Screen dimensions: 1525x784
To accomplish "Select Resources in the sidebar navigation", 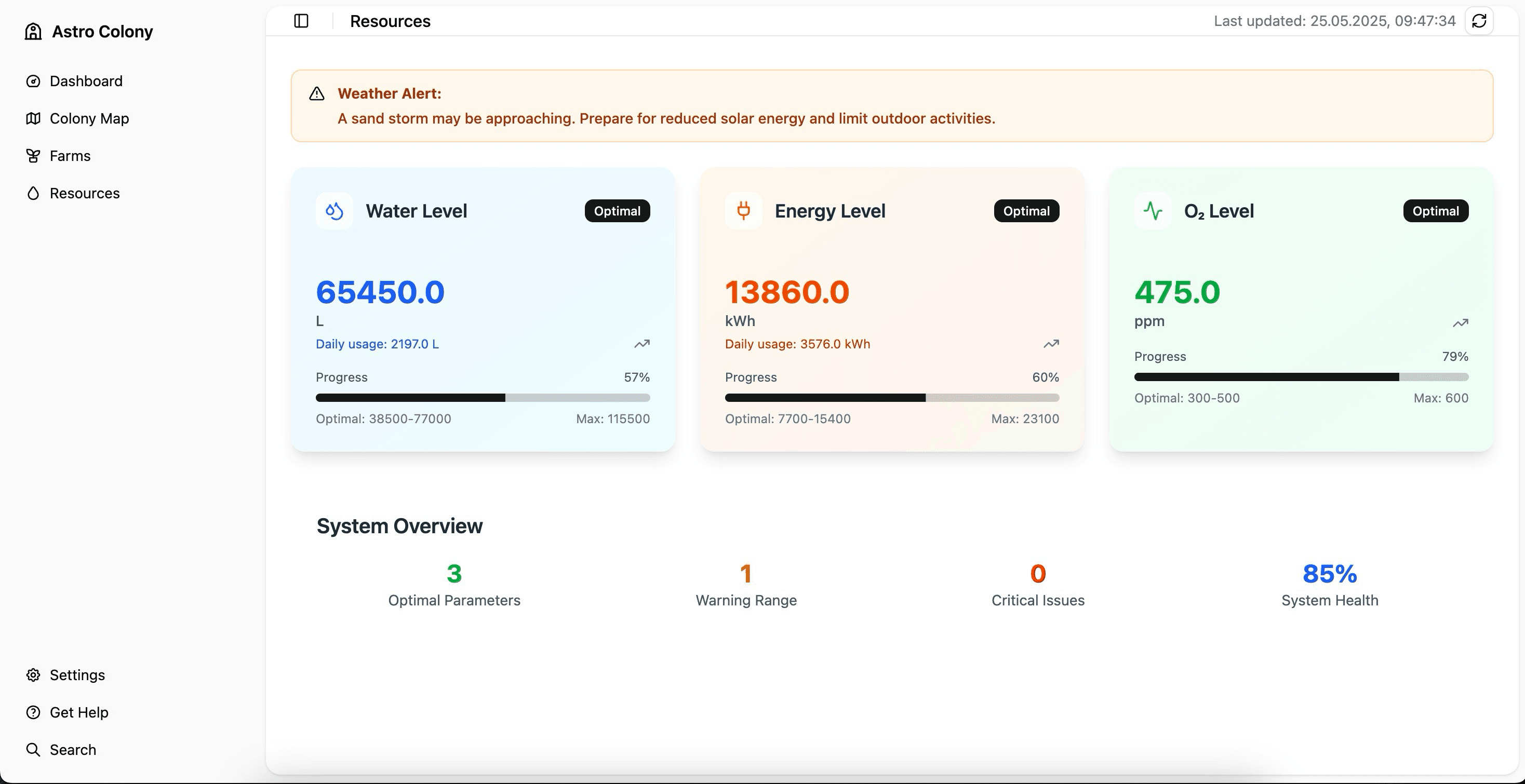I will pos(84,193).
